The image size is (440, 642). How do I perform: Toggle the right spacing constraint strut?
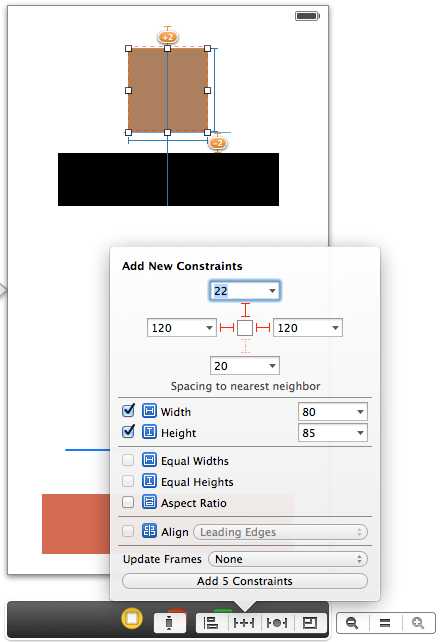[263, 328]
